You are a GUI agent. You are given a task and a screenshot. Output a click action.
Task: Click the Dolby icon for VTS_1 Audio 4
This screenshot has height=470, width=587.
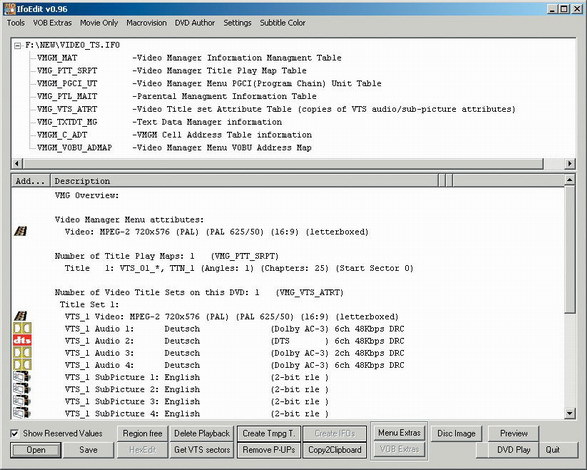[x=22, y=365]
